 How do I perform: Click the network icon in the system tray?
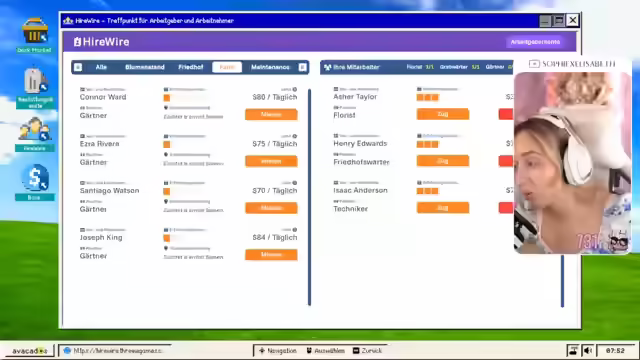tap(573, 350)
